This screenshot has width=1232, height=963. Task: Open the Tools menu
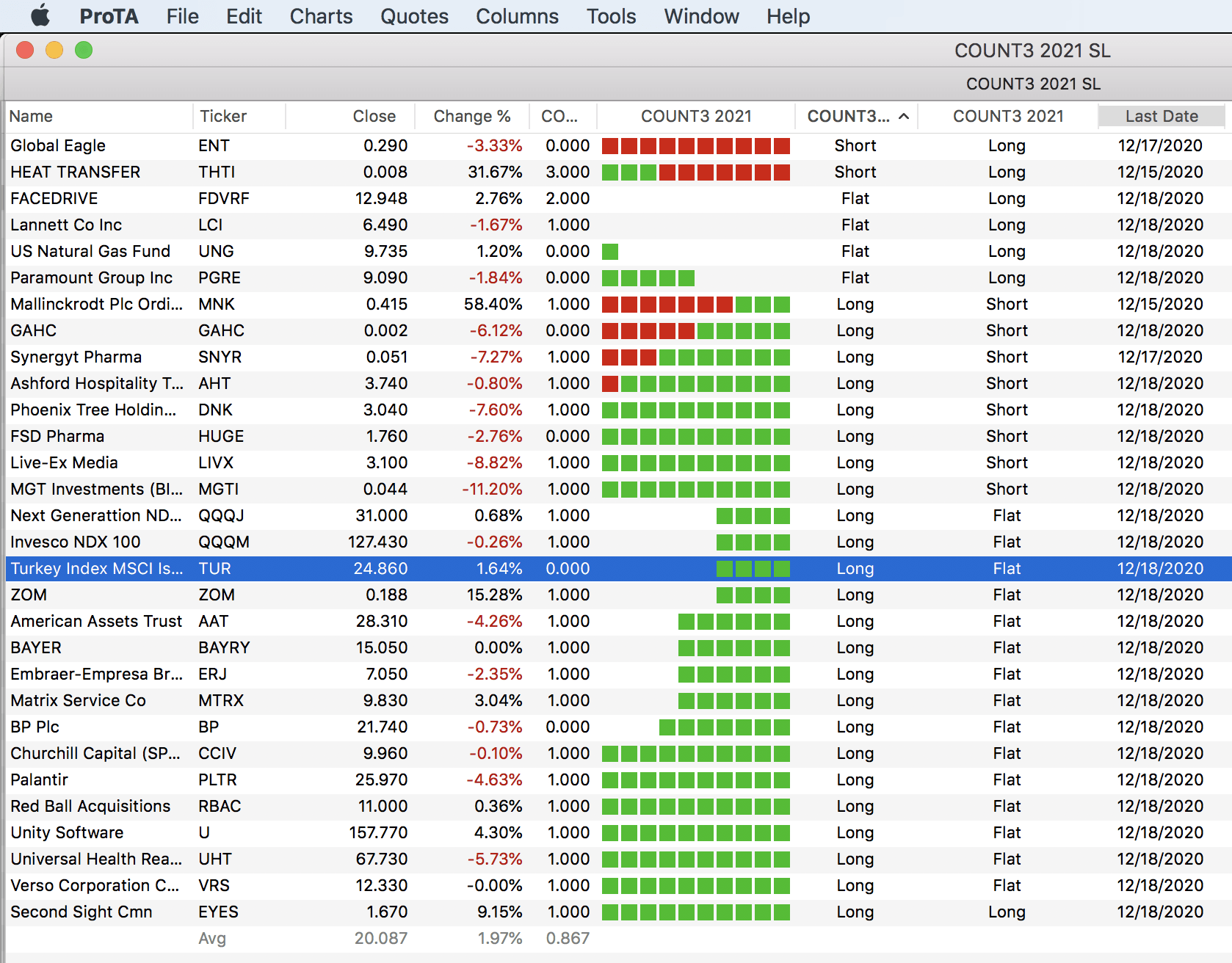coord(611,16)
